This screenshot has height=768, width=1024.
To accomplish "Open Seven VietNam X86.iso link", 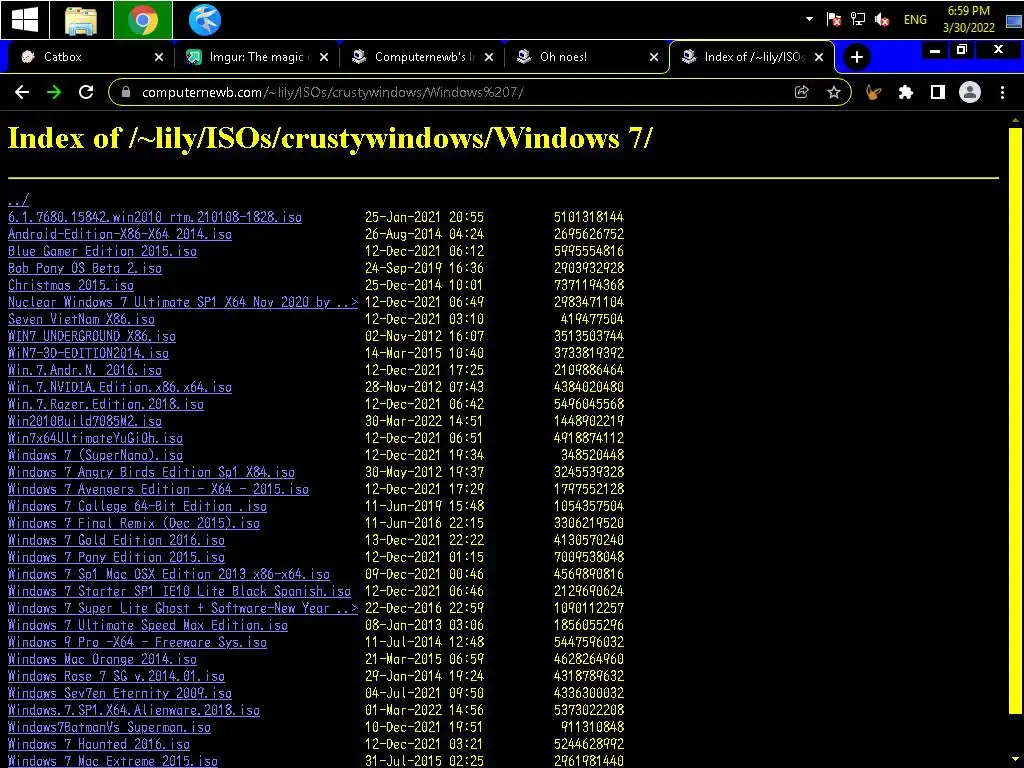I will pyautogui.click(x=81, y=319).
